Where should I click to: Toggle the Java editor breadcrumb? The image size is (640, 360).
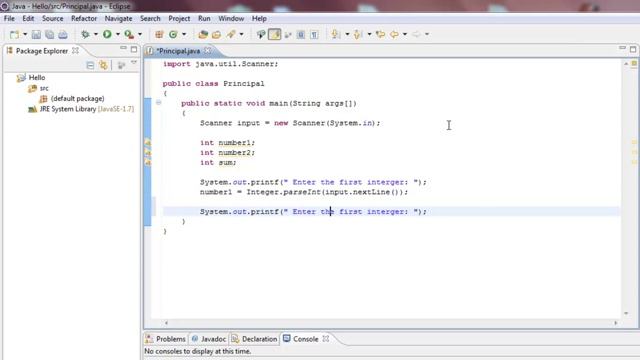[261, 35]
